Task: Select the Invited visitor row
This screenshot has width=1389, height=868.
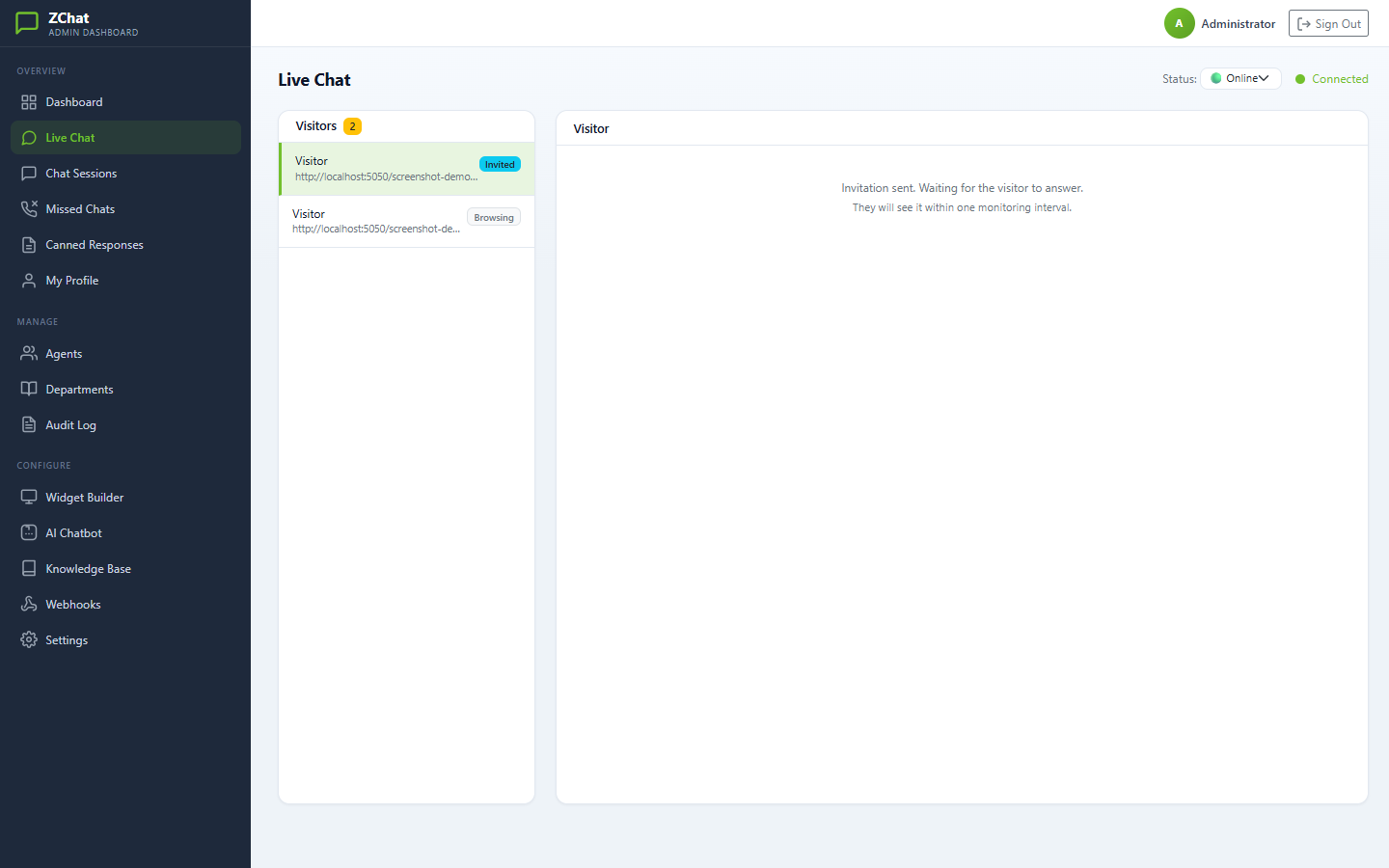Action: [406, 169]
